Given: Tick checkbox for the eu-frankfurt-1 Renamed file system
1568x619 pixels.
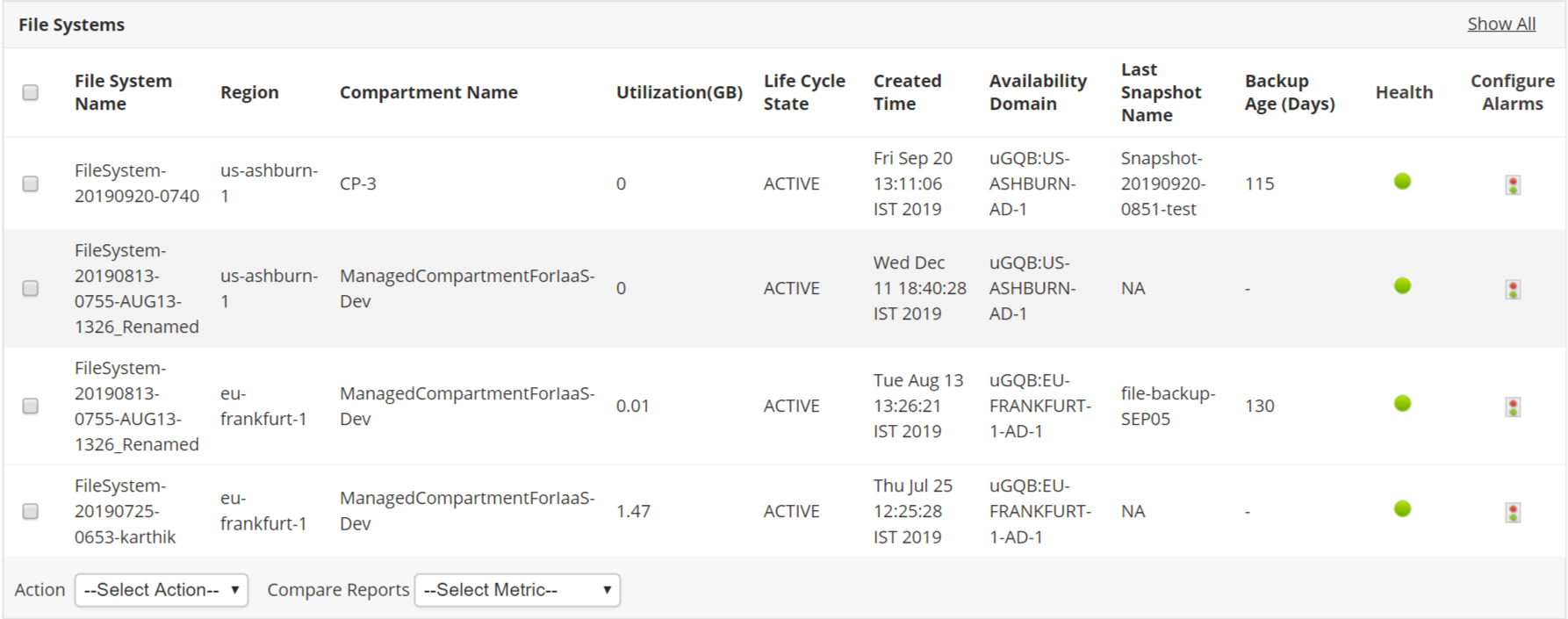Looking at the screenshot, I should point(31,406).
